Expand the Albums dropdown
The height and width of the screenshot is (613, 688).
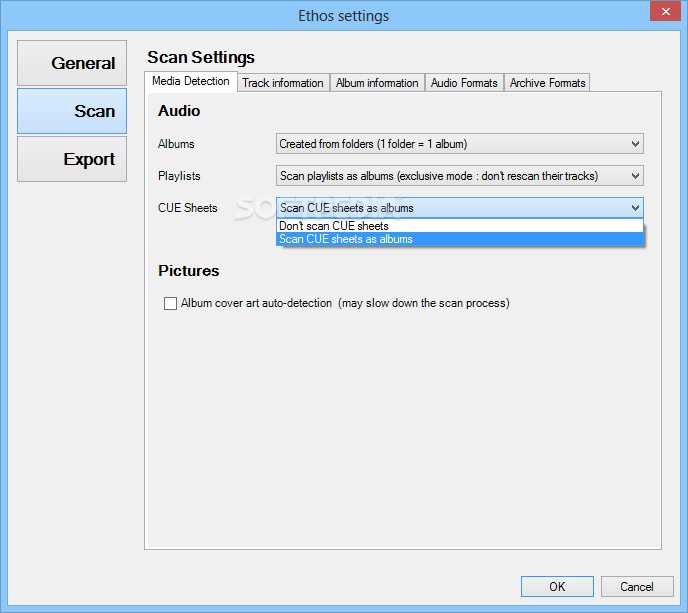pos(460,144)
